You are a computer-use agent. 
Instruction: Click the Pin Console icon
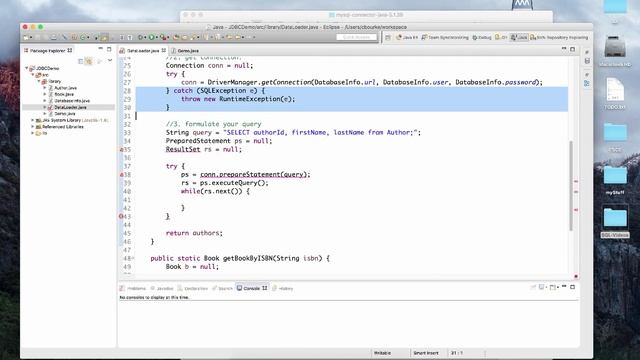[533, 287]
